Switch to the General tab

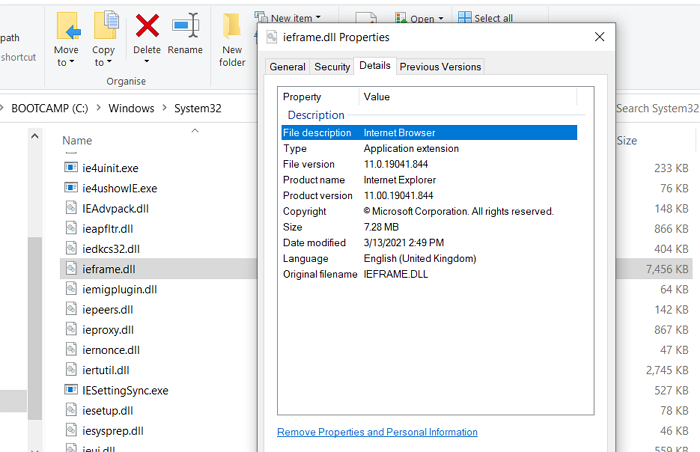tap(287, 67)
